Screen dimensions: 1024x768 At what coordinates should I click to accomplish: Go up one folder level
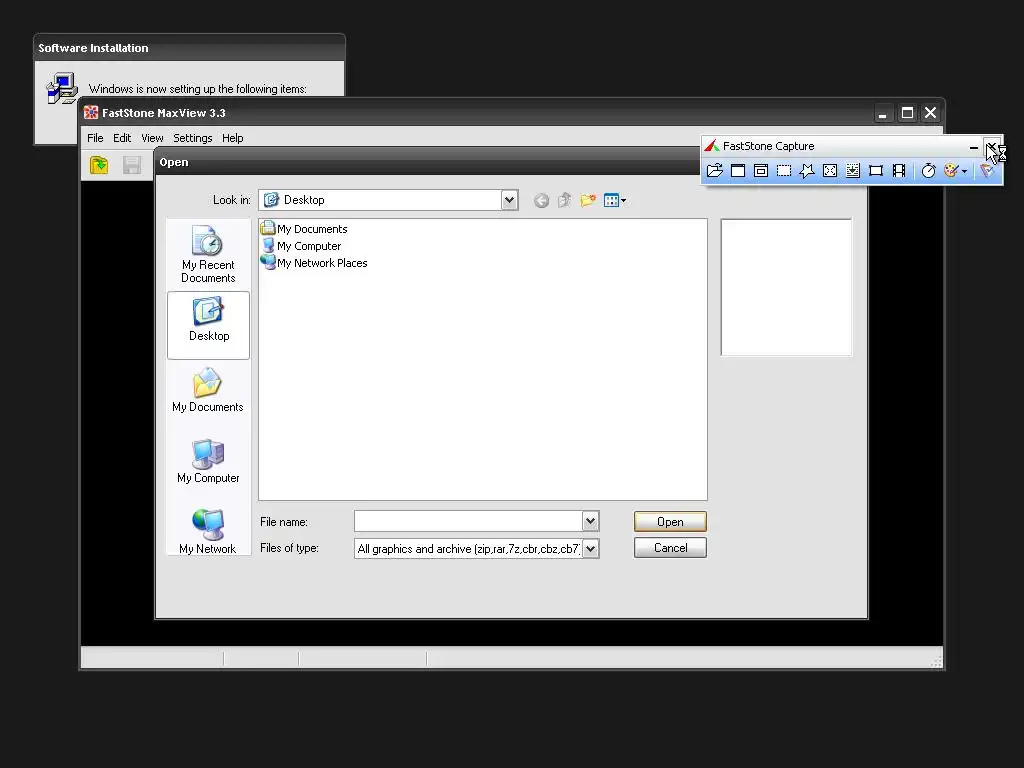click(x=564, y=200)
